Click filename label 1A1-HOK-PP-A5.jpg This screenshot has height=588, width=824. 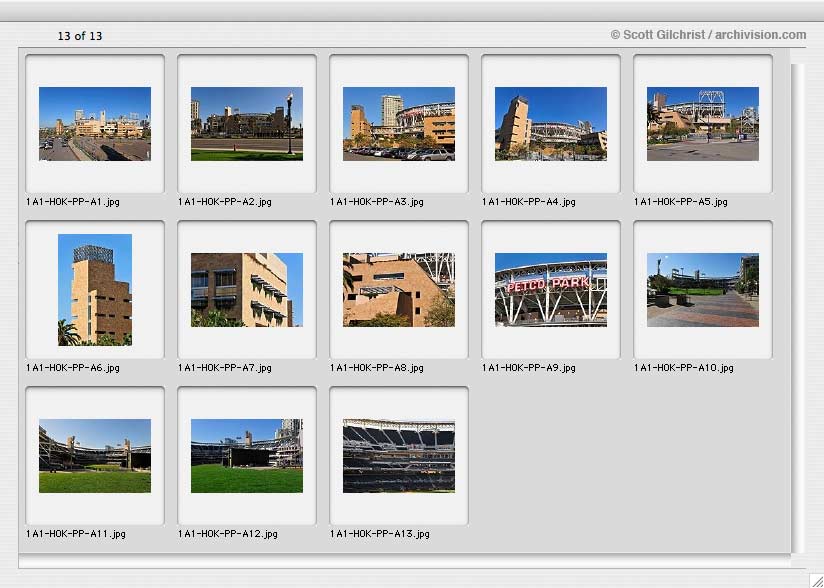pos(681,202)
